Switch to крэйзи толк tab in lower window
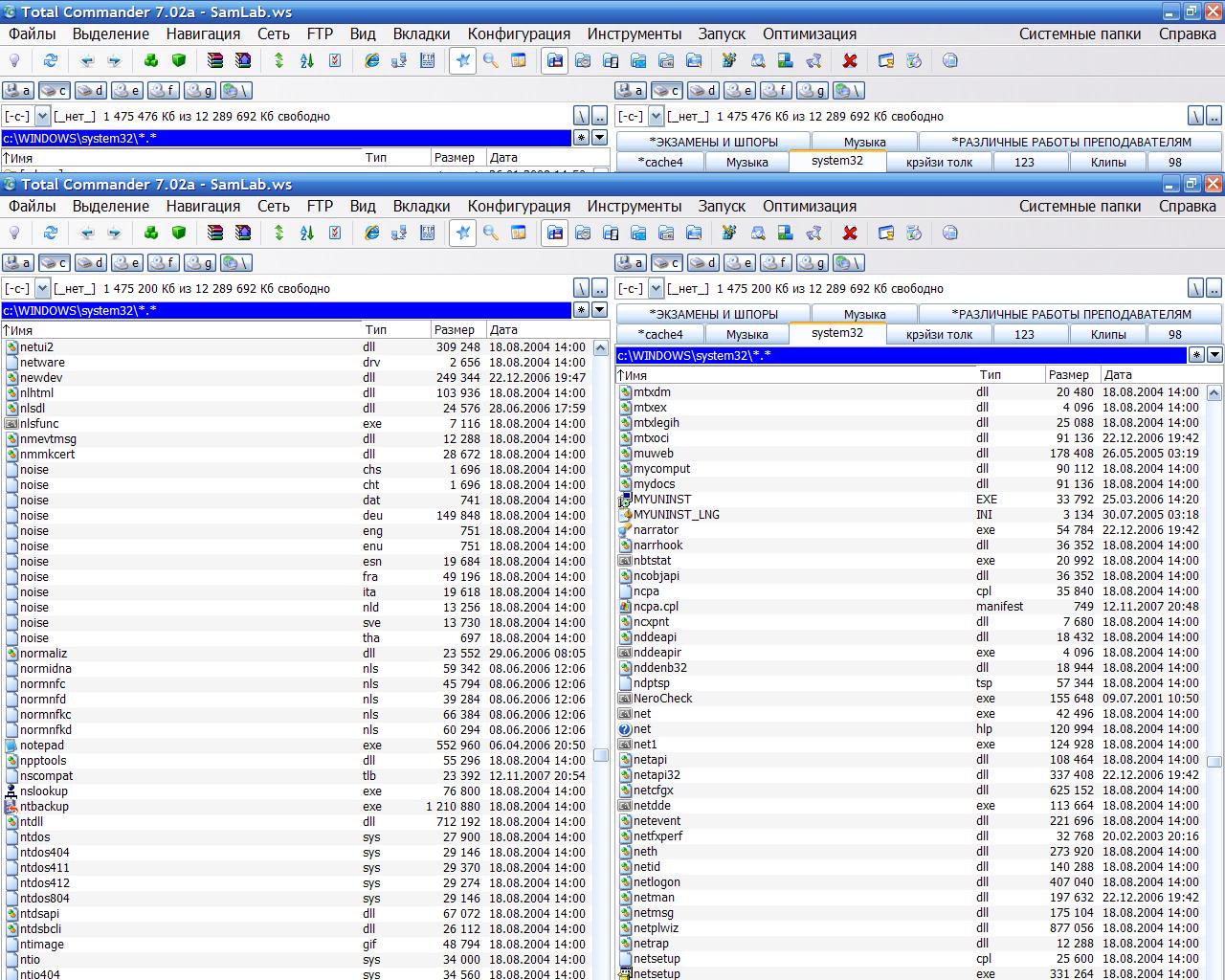Viewport: 1225px width, 980px height. pos(939,334)
